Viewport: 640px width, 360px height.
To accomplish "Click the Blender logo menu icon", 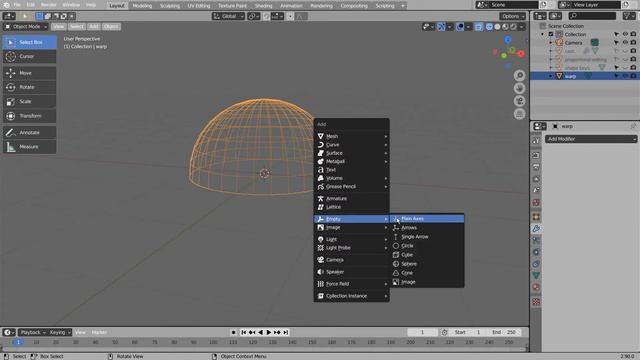I will [x=6, y=5].
